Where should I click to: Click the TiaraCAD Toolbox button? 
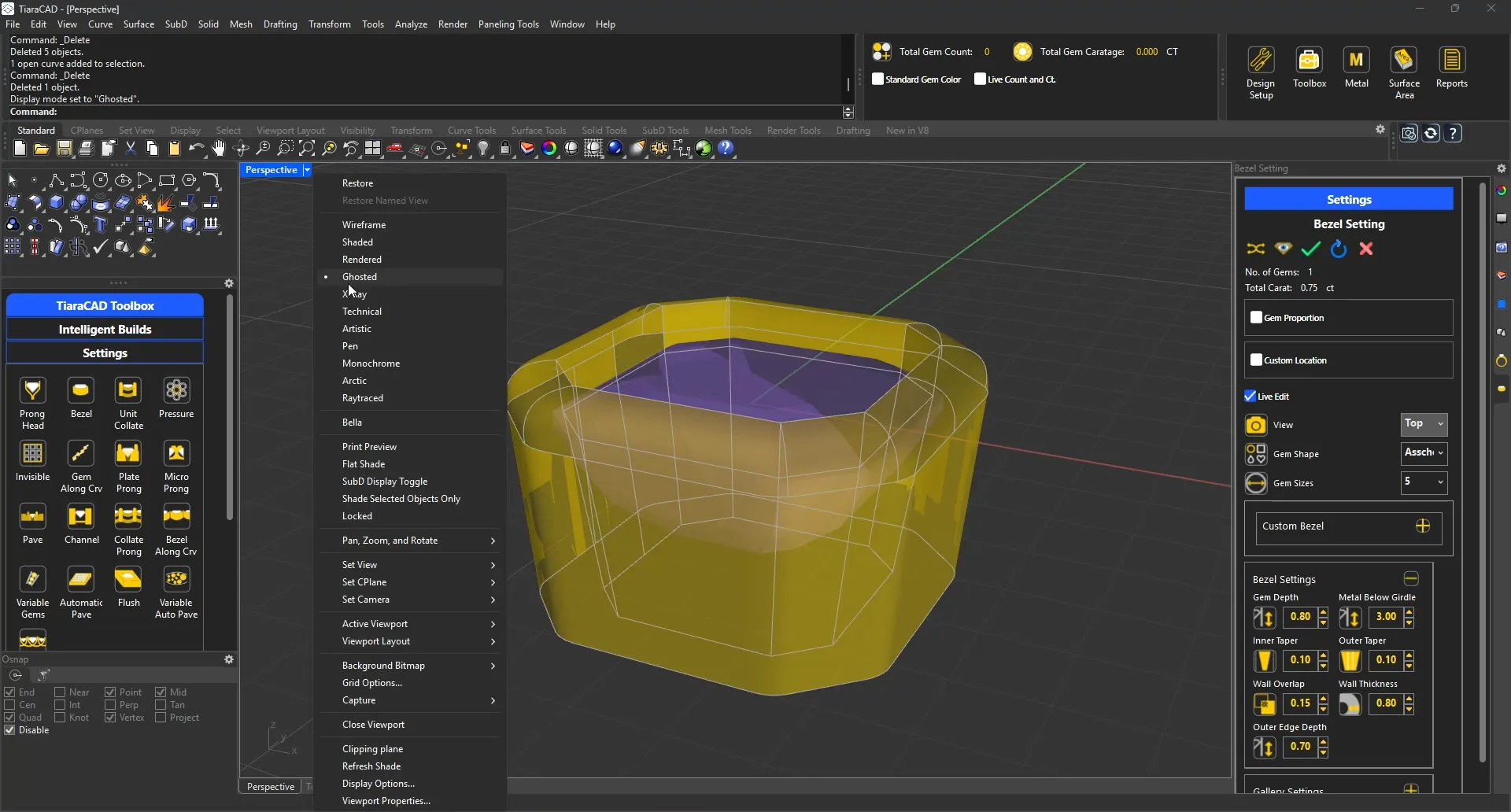tap(105, 305)
